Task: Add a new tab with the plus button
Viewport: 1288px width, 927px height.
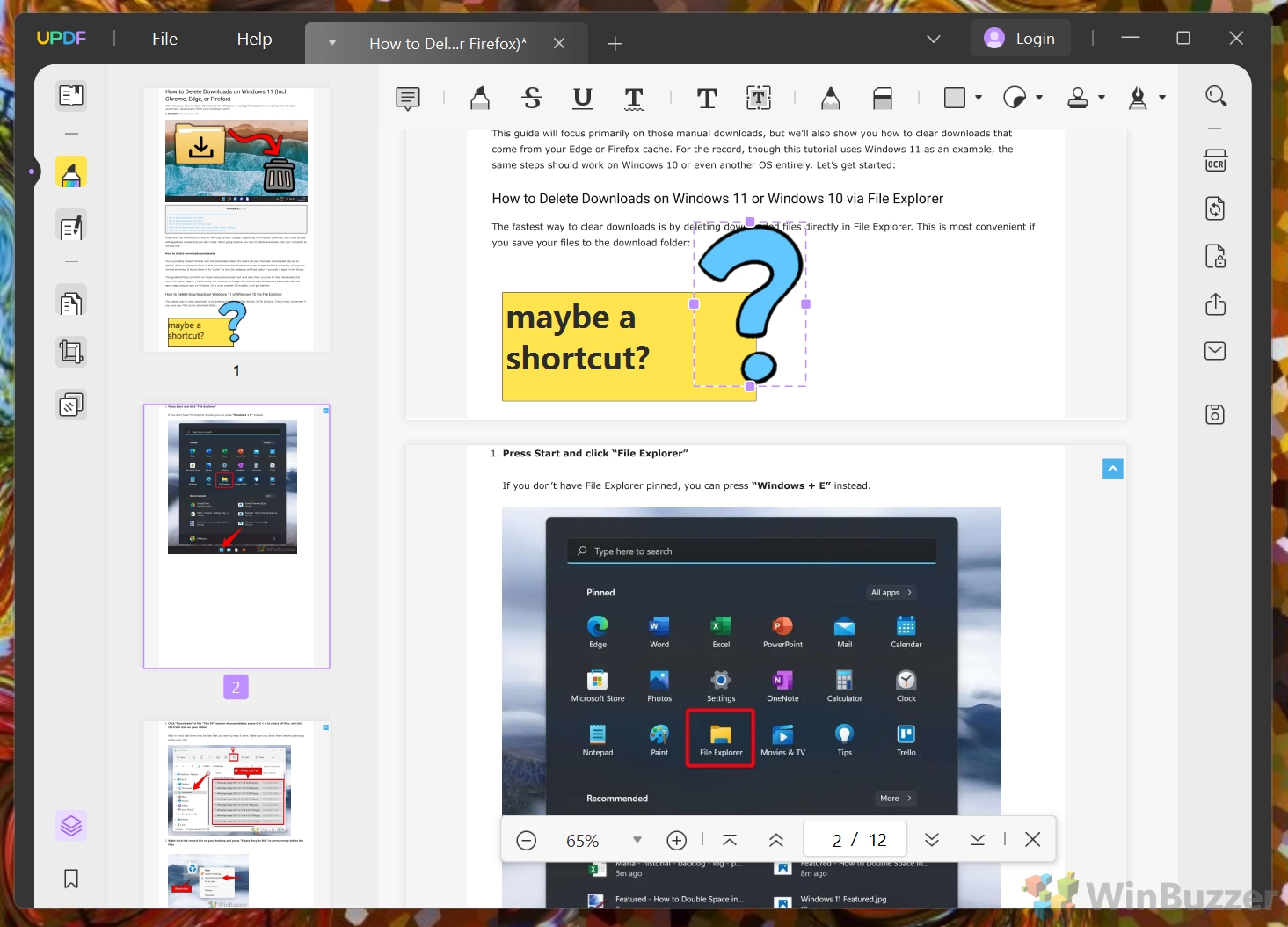Action: (x=615, y=43)
